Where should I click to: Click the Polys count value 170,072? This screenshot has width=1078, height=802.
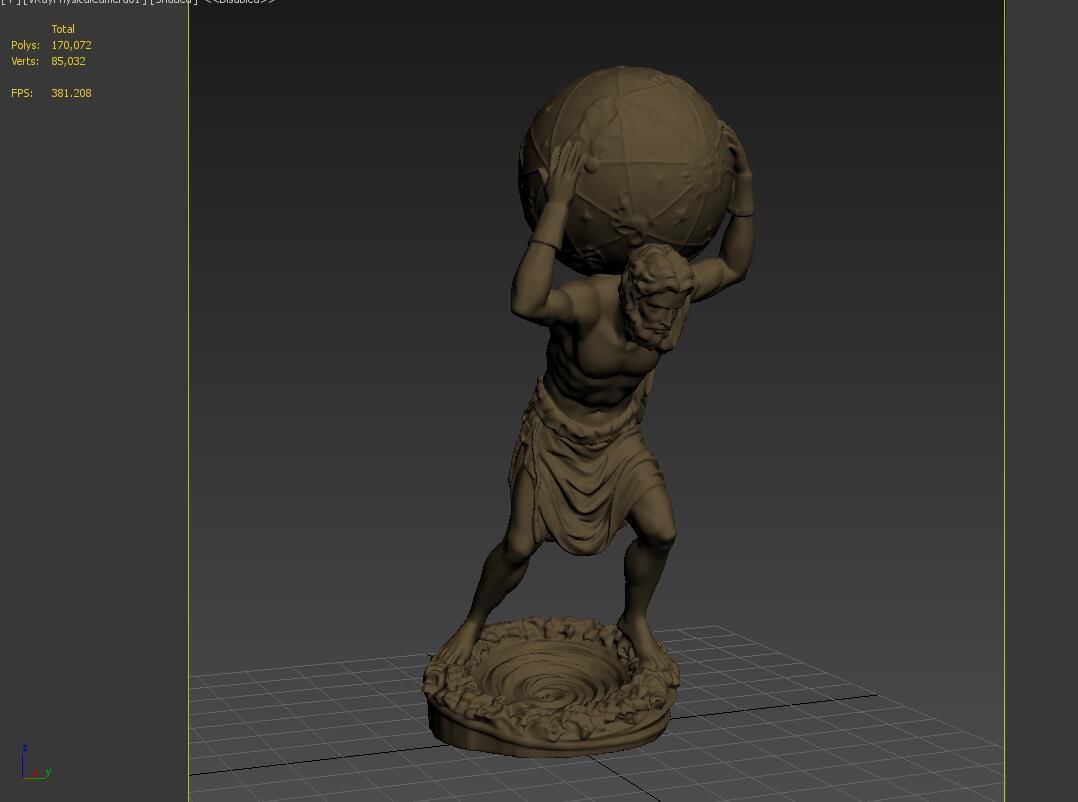71,45
